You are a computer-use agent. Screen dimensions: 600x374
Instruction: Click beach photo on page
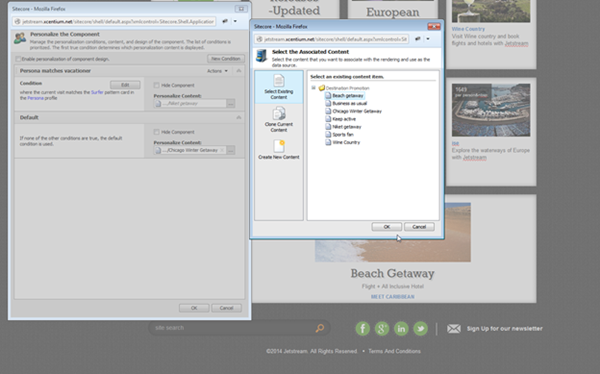click(x=393, y=250)
